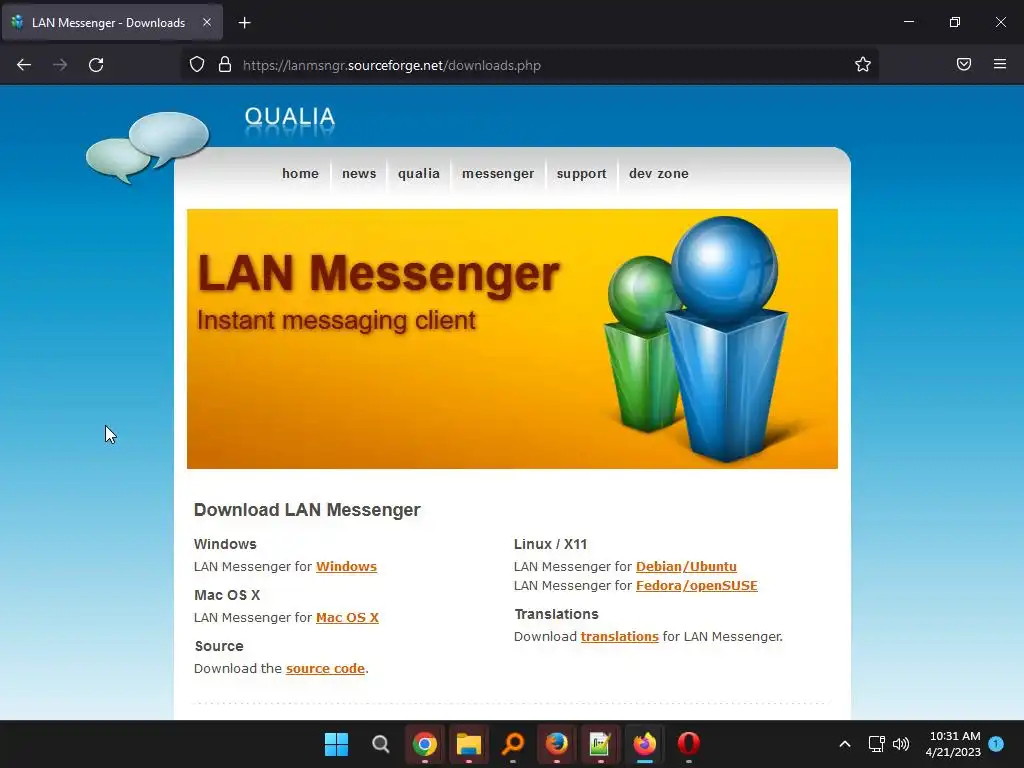1024x768 pixels.
Task: Open the orange magnifier search app in taskbar
Action: tap(513, 744)
